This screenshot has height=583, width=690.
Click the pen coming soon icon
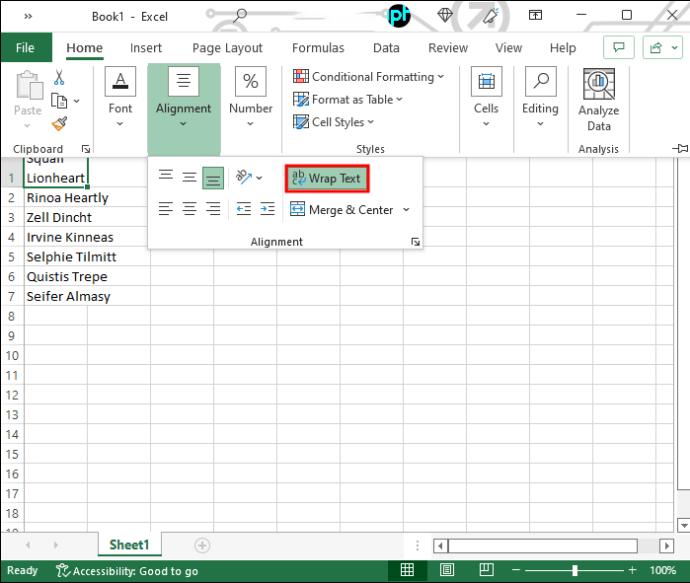click(x=490, y=15)
